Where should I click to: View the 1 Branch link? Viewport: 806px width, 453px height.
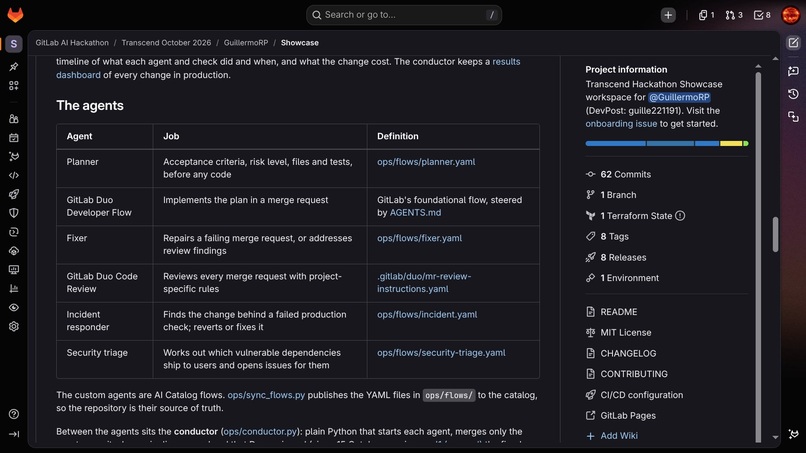611,195
